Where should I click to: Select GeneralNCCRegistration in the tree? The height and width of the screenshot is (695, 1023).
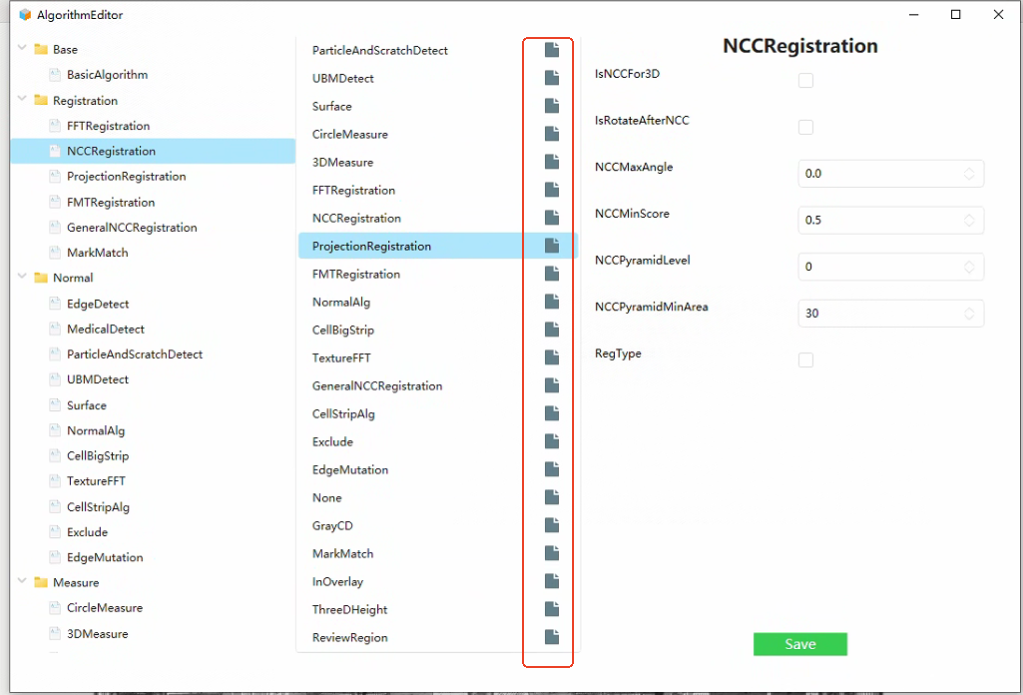coord(132,227)
